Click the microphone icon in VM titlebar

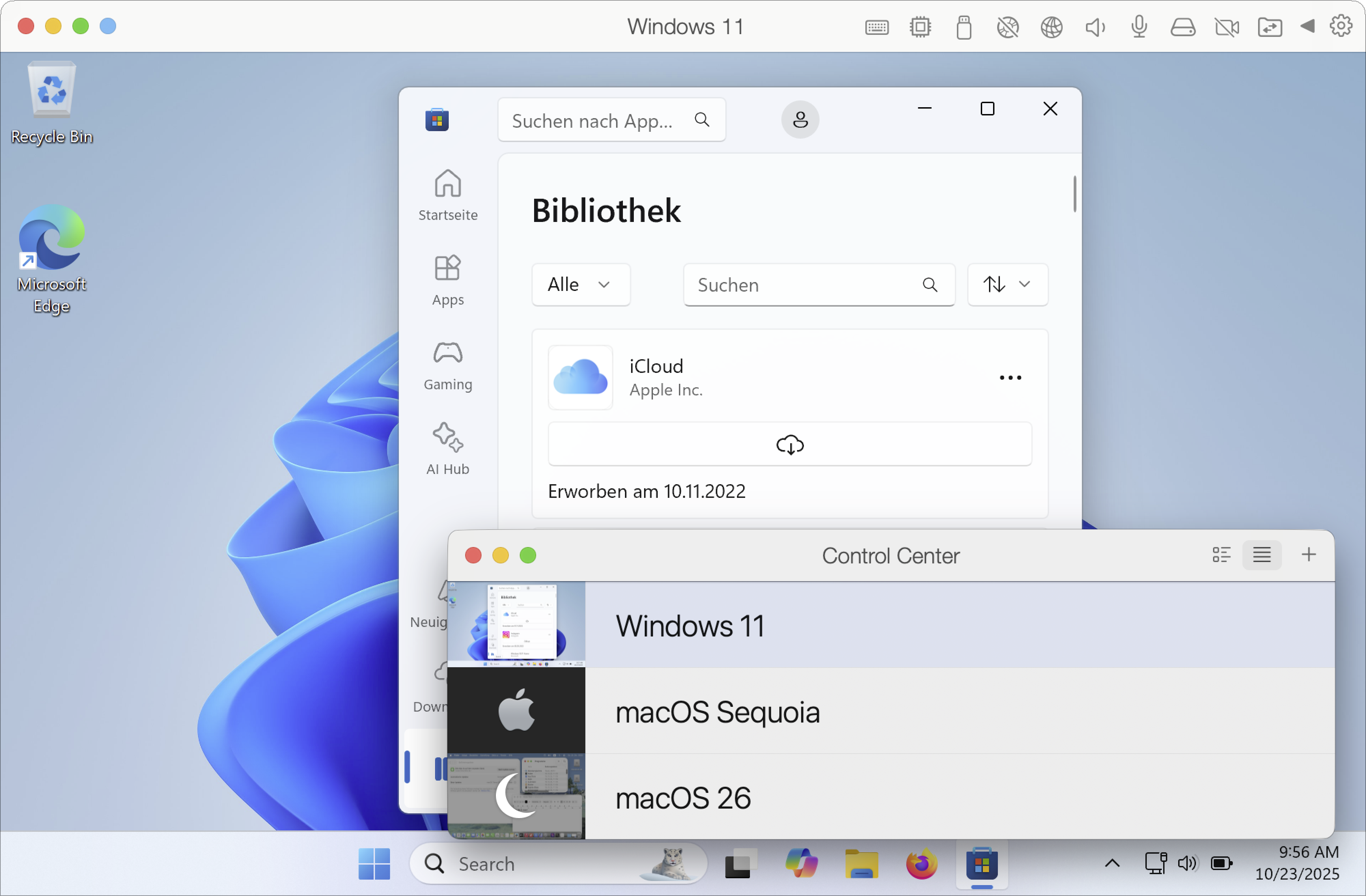(x=1139, y=27)
